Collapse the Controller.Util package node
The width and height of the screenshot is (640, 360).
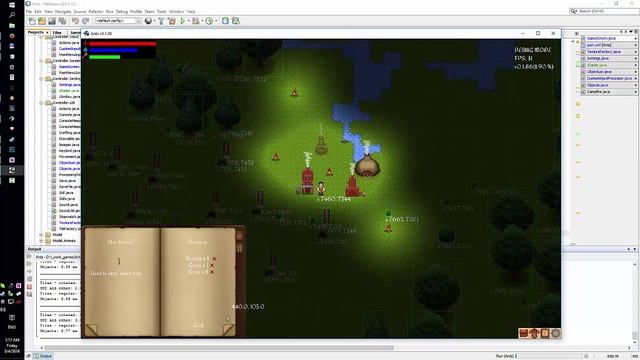[x=41, y=103]
